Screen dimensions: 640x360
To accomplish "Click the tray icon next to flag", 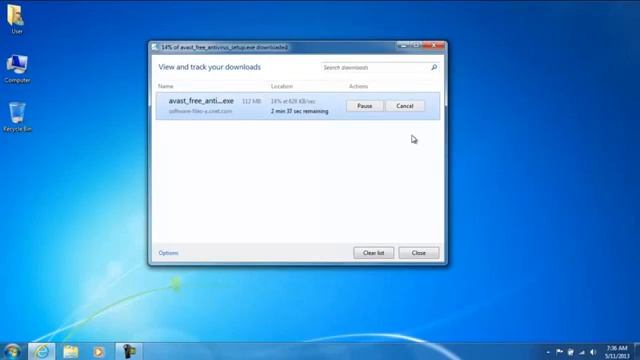I will (x=571, y=352).
